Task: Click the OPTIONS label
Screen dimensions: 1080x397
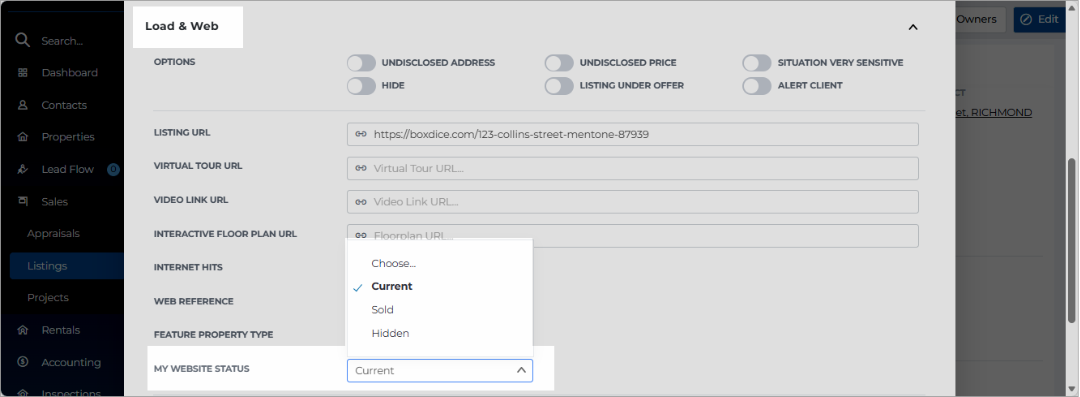Action: pos(174,62)
